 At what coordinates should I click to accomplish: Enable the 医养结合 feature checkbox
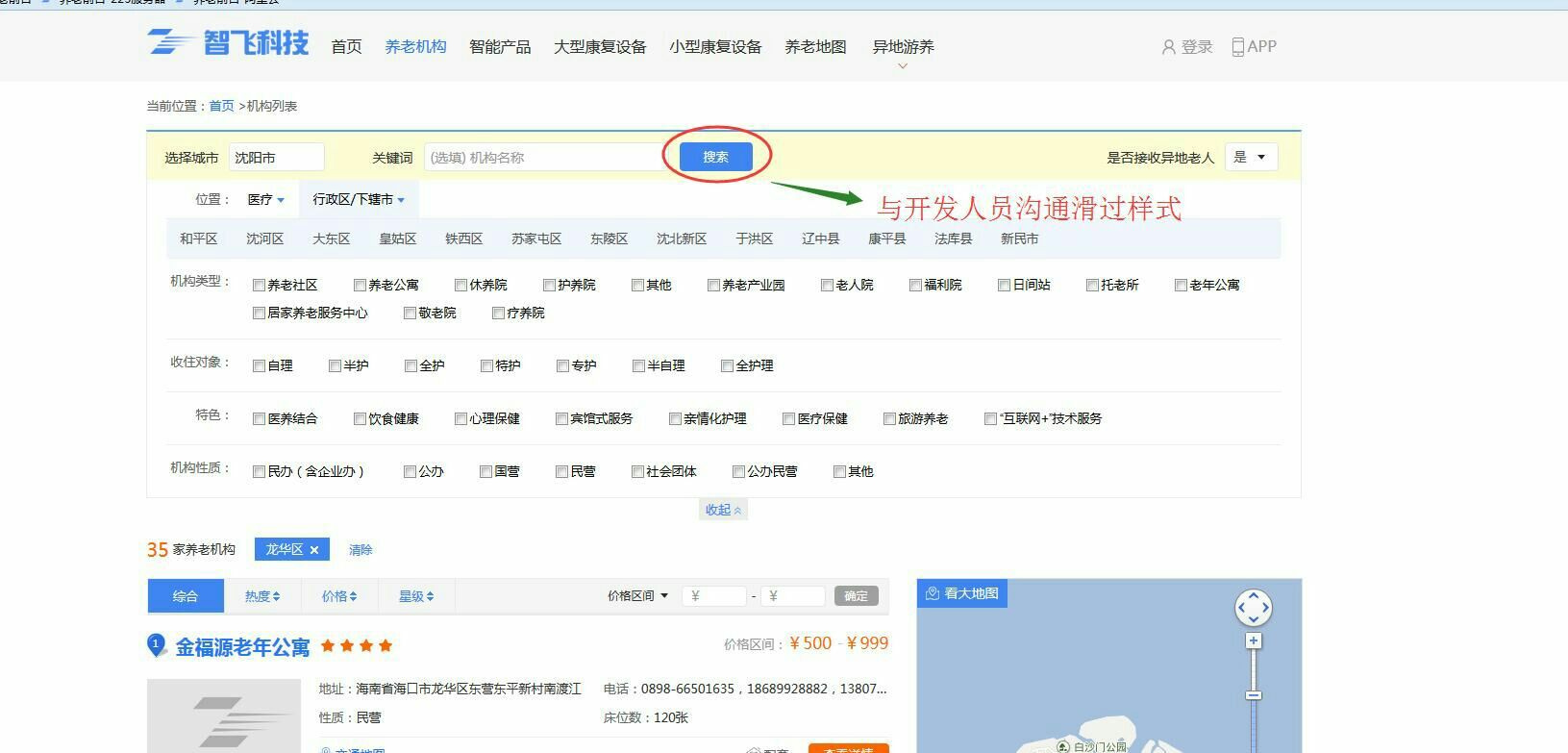(259, 419)
